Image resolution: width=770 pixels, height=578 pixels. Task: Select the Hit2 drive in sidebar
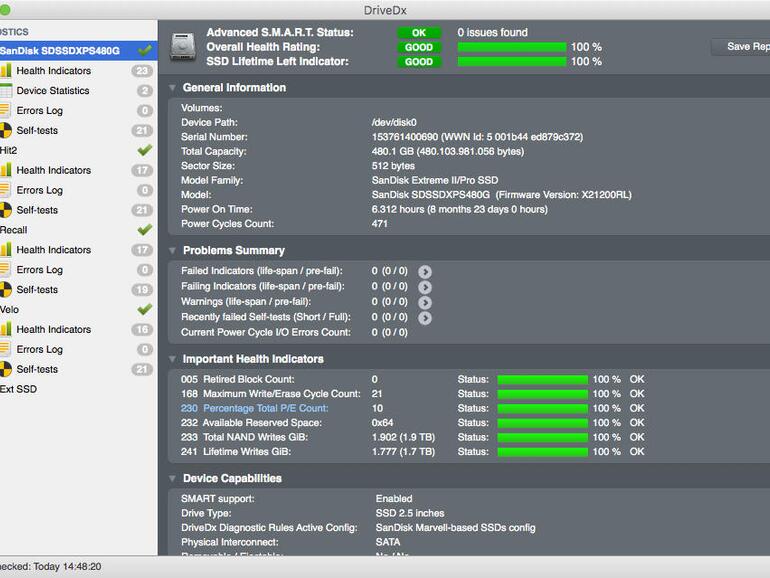[x=79, y=150]
